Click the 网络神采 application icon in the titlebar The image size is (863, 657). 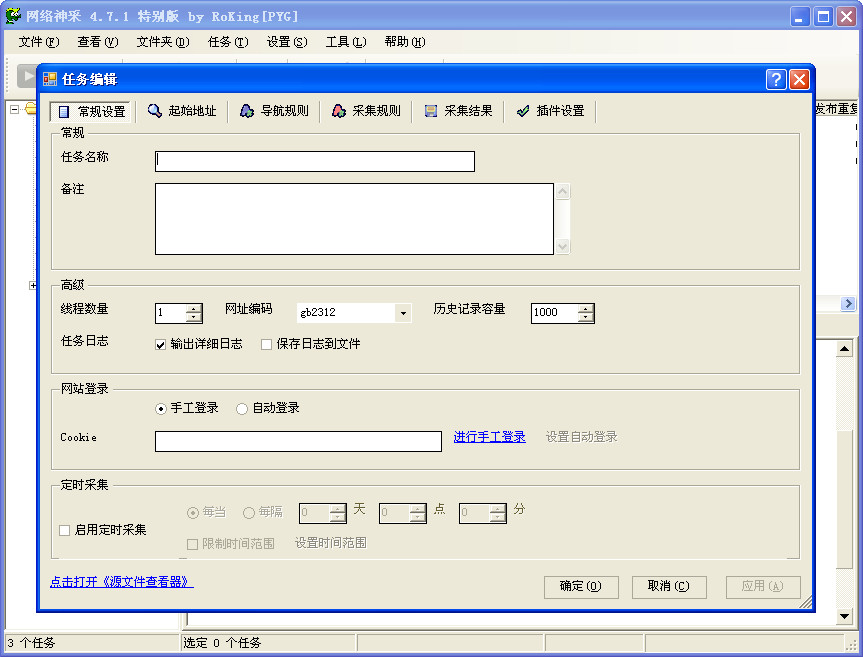(10, 15)
